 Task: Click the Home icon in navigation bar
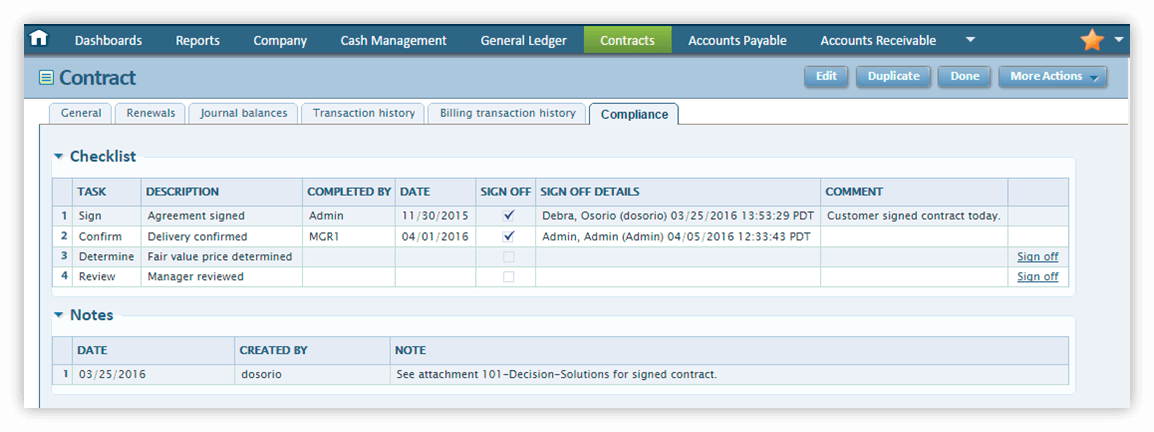click(39, 39)
